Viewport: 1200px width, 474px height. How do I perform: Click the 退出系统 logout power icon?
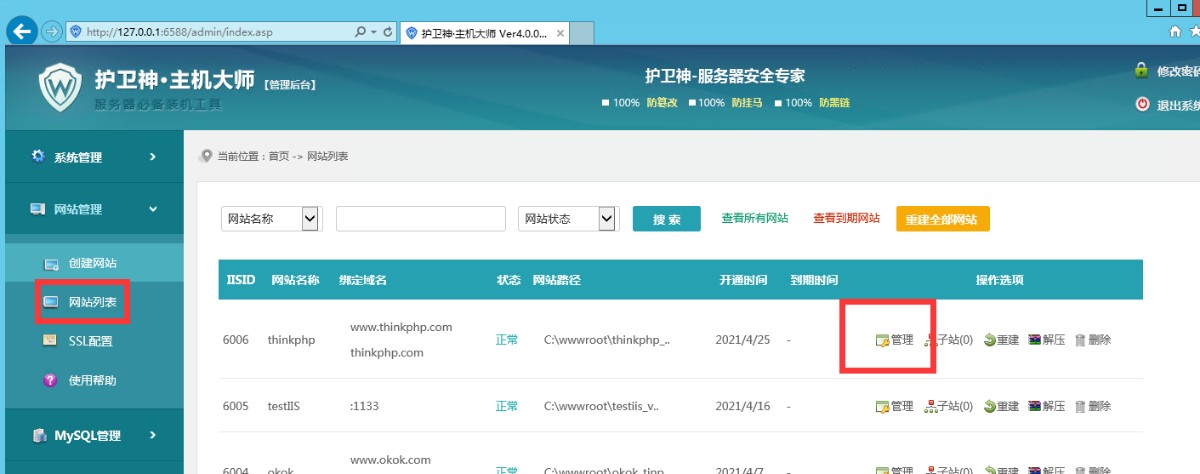click(x=1142, y=104)
